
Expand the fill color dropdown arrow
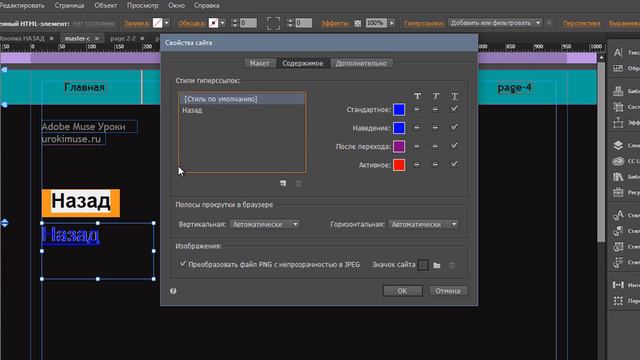[166, 23]
